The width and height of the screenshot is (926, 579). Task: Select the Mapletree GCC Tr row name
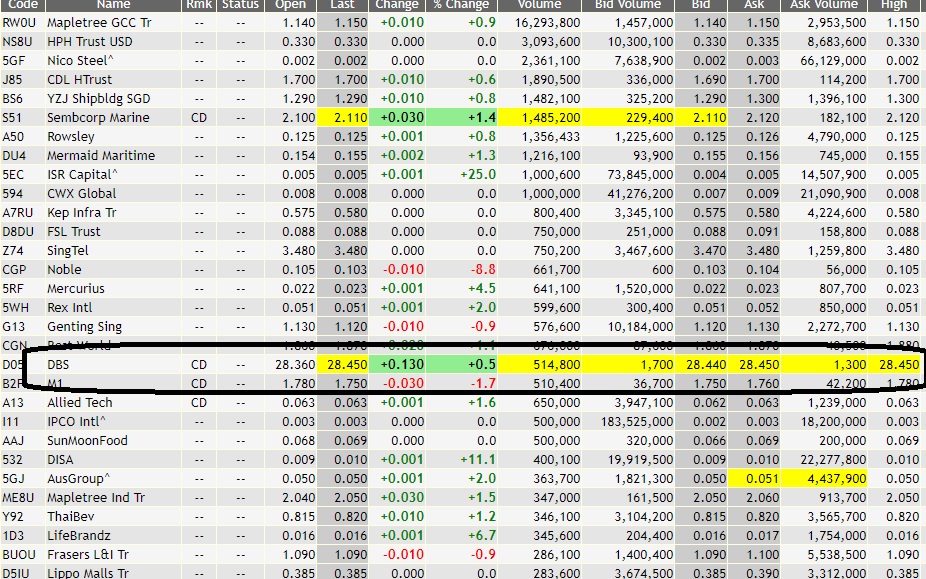99,22
